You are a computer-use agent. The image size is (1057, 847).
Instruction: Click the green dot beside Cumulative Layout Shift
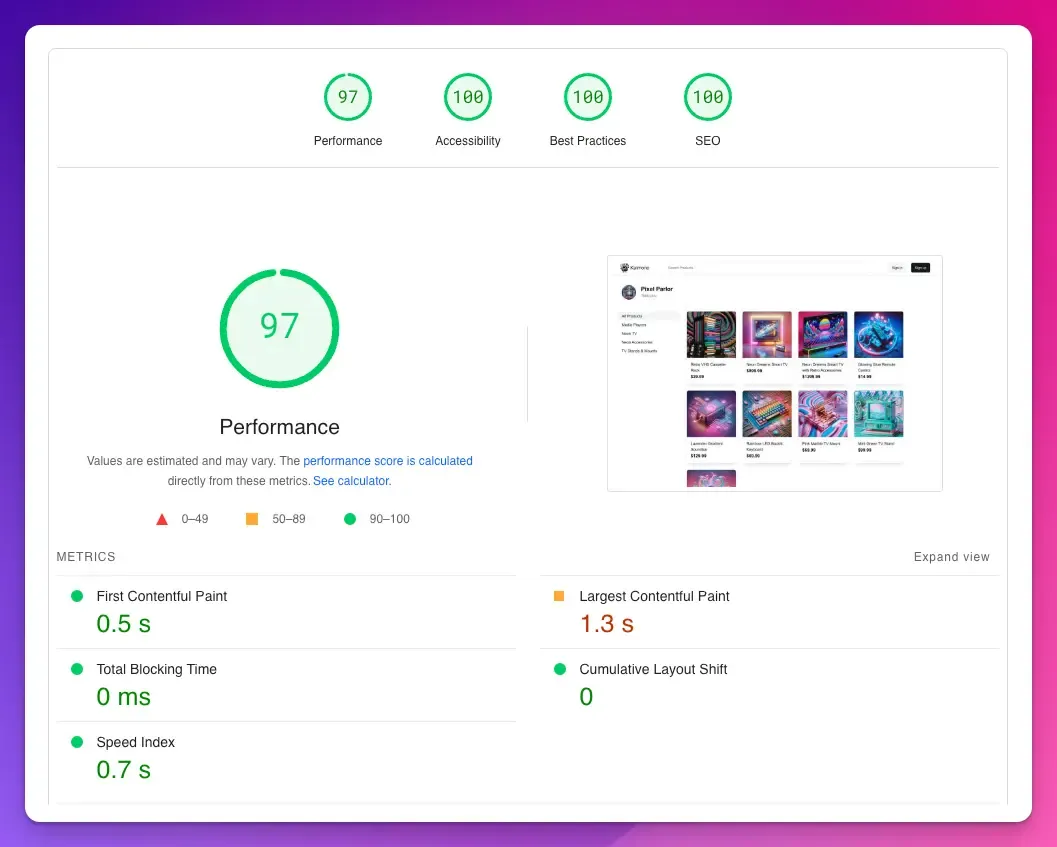click(559, 668)
